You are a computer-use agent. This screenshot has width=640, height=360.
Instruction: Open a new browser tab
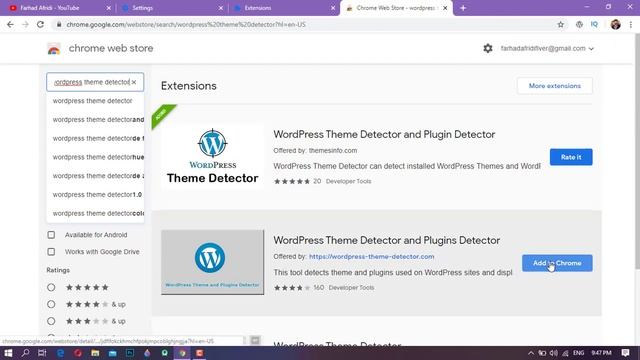[x=463, y=8]
